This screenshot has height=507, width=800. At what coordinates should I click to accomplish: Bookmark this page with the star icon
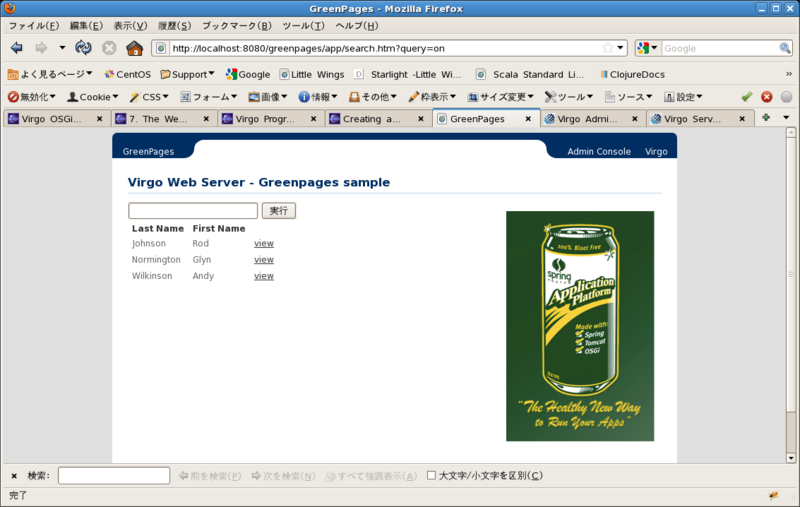607,48
